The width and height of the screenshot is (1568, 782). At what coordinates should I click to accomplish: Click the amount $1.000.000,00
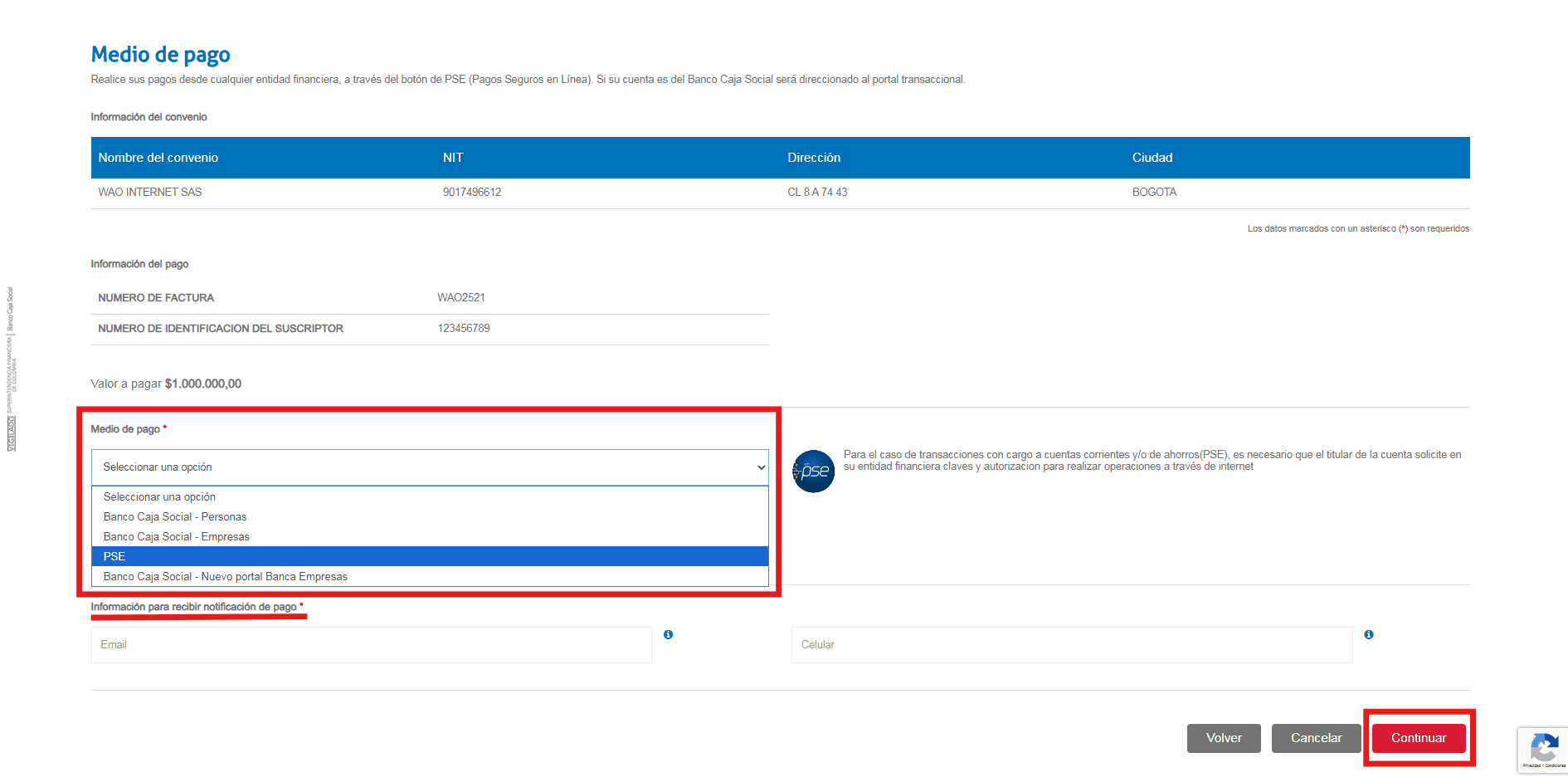203,384
